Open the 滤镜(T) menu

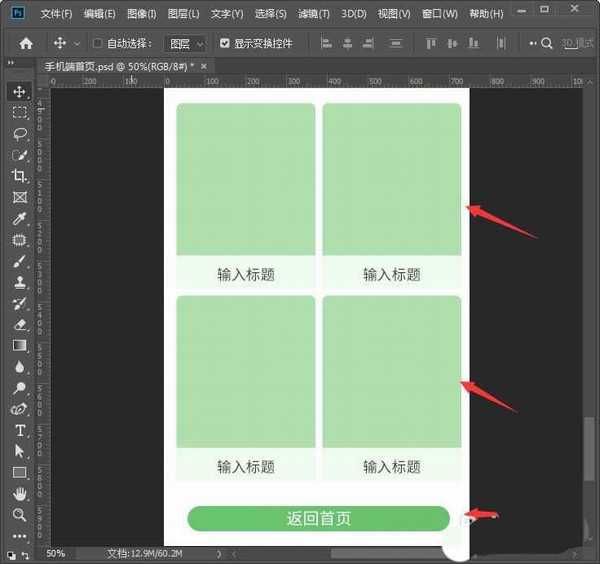[x=315, y=14]
